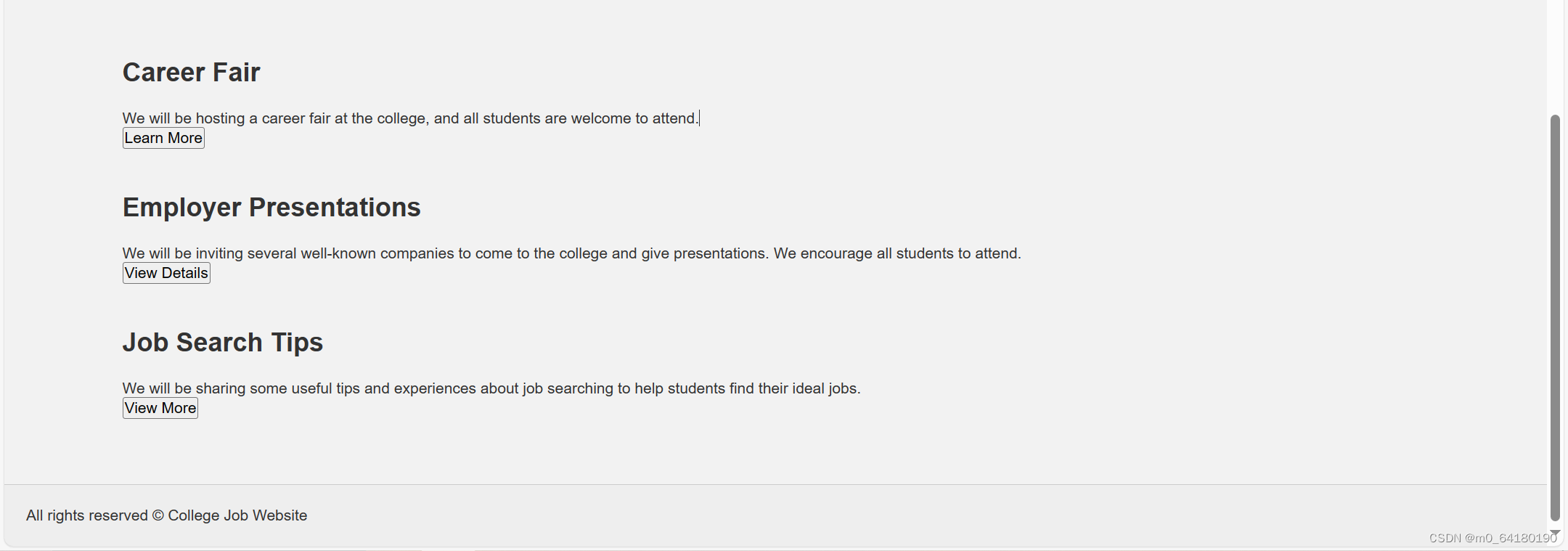Click the paragraph about inviting well-known companies

tap(571, 253)
